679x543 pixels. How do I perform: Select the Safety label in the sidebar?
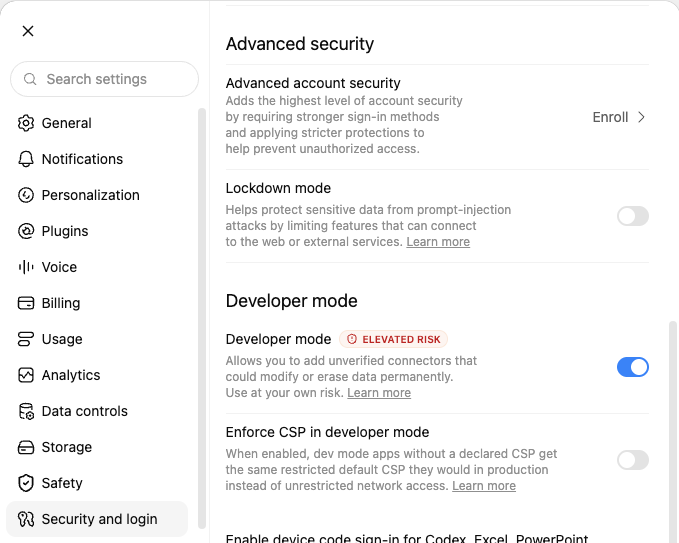62,483
